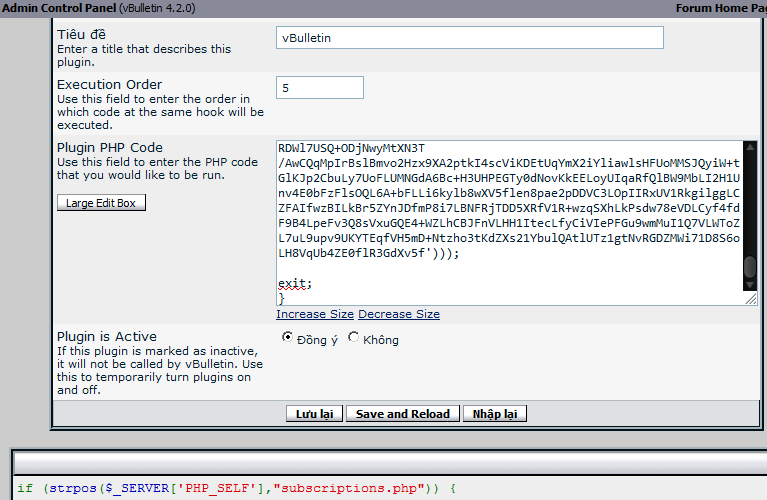The height and width of the screenshot is (500, 767).
Task: Open the Large Edit Box
Action: (x=101, y=203)
